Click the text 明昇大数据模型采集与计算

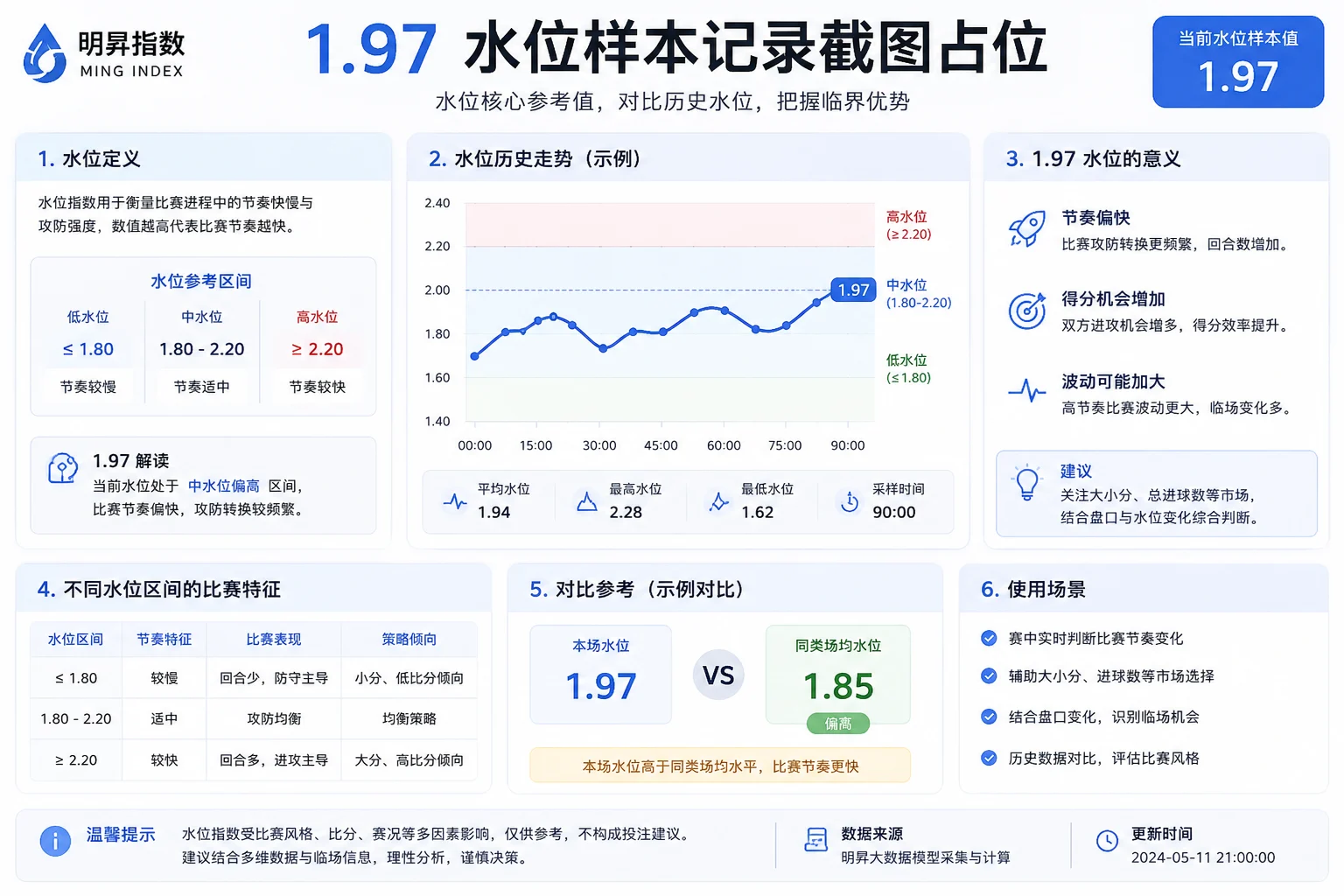[x=926, y=857]
